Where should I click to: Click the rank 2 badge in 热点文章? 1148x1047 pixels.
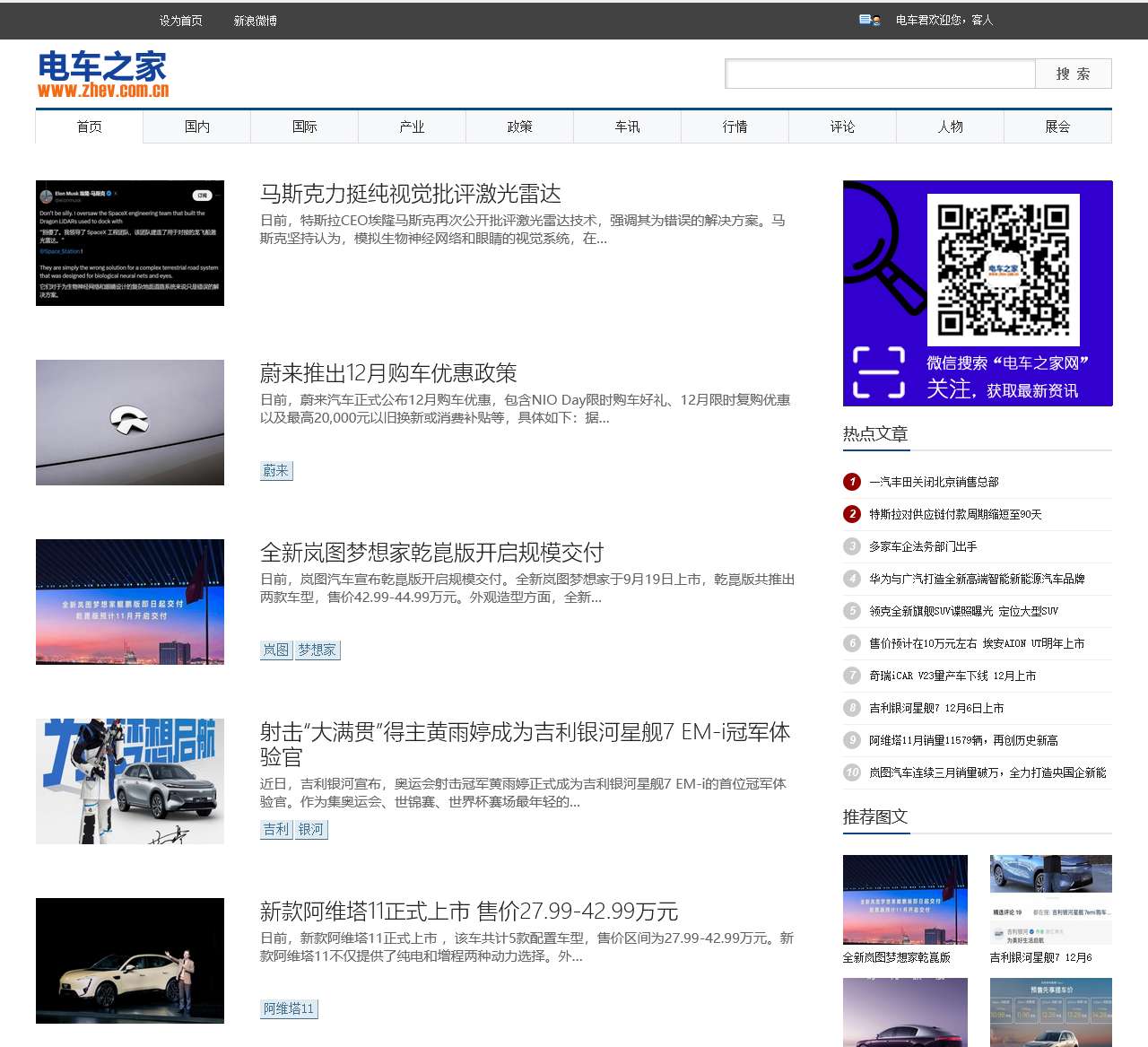point(852,514)
